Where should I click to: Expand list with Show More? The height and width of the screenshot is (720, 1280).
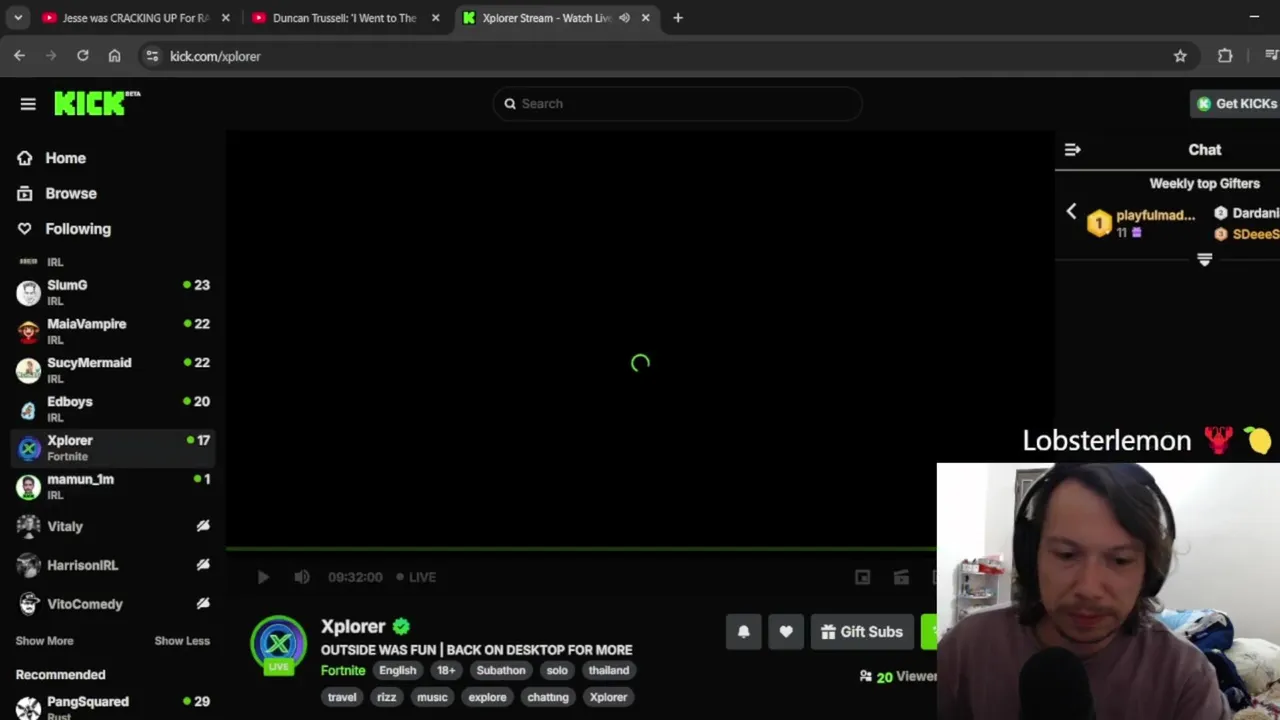tap(44, 641)
